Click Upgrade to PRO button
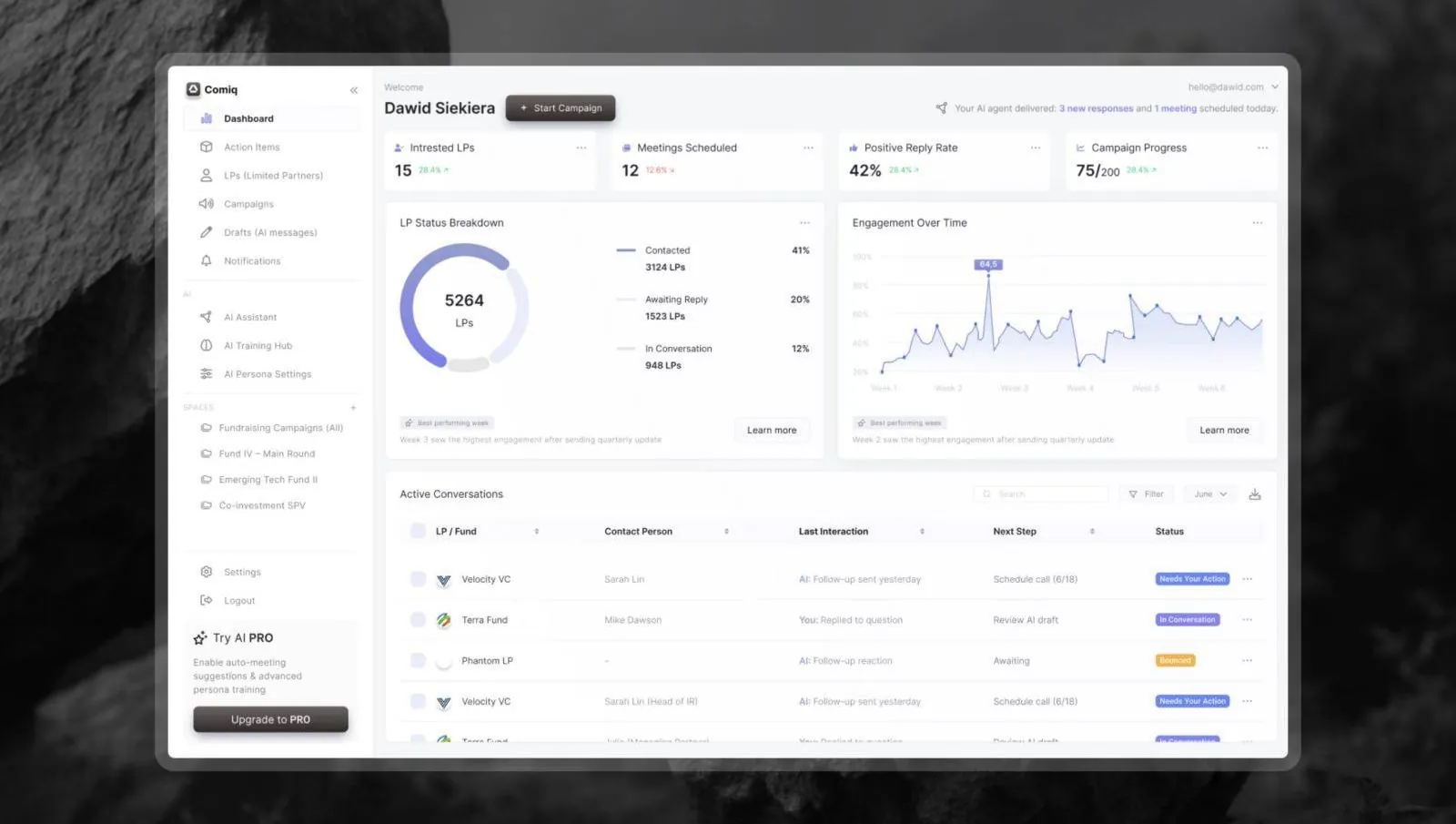Image resolution: width=1456 pixels, height=824 pixels. click(270, 719)
